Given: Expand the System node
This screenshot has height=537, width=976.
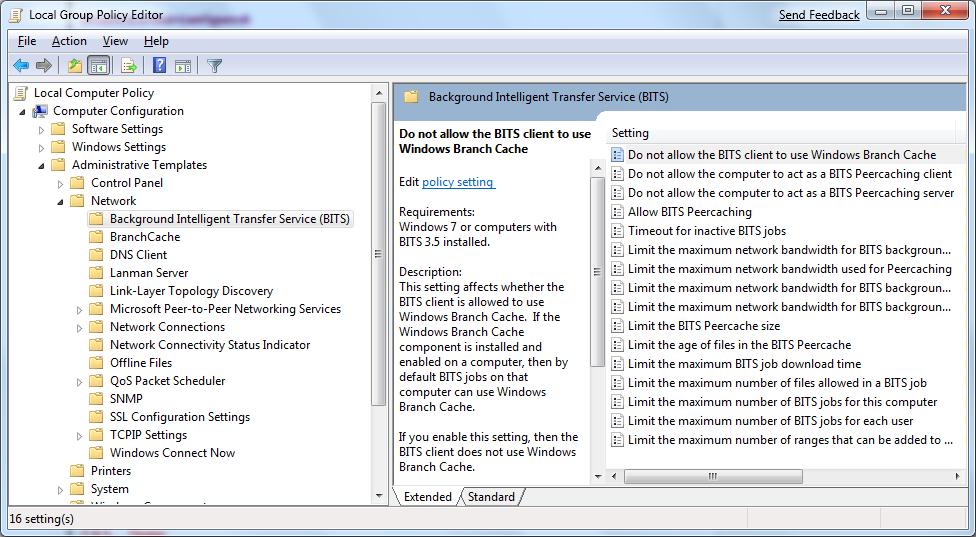Looking at the screenshot, I should pos(60,490).
